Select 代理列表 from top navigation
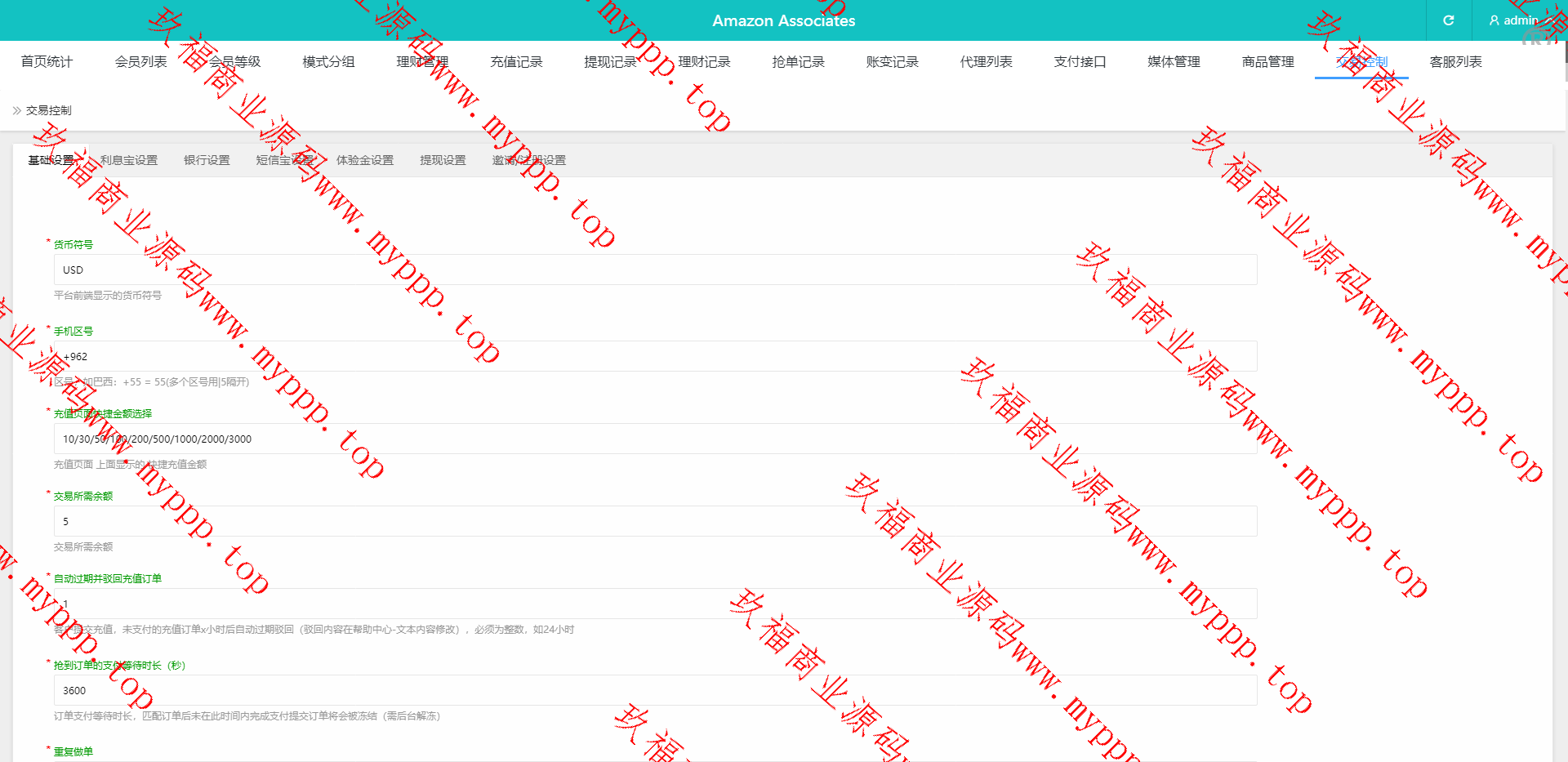Image resolution: width=1568 pixels, height=762 pixels. pyautogui.click(x=986, y=62)
